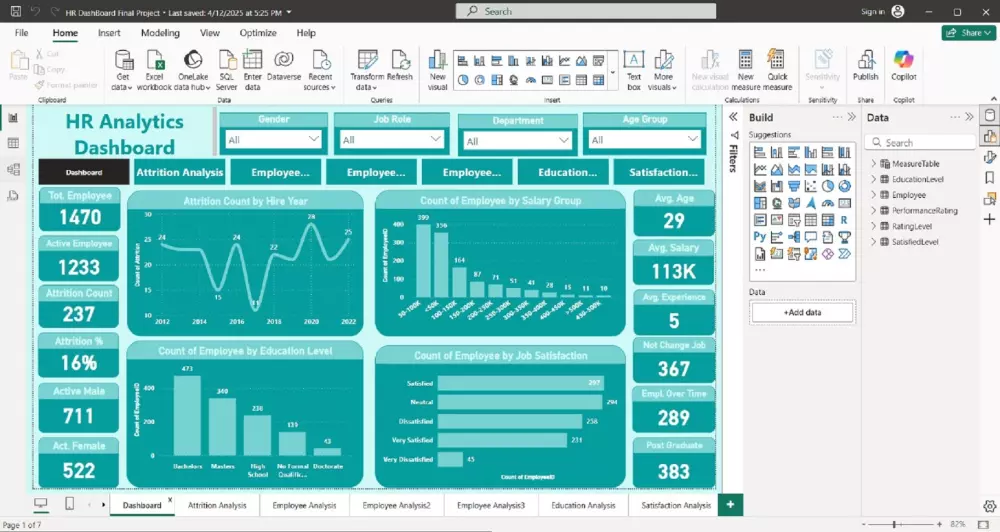Select funnel visual in Build pane
The height and width of the screenshot is (532, 1000).
pos(794,186)
